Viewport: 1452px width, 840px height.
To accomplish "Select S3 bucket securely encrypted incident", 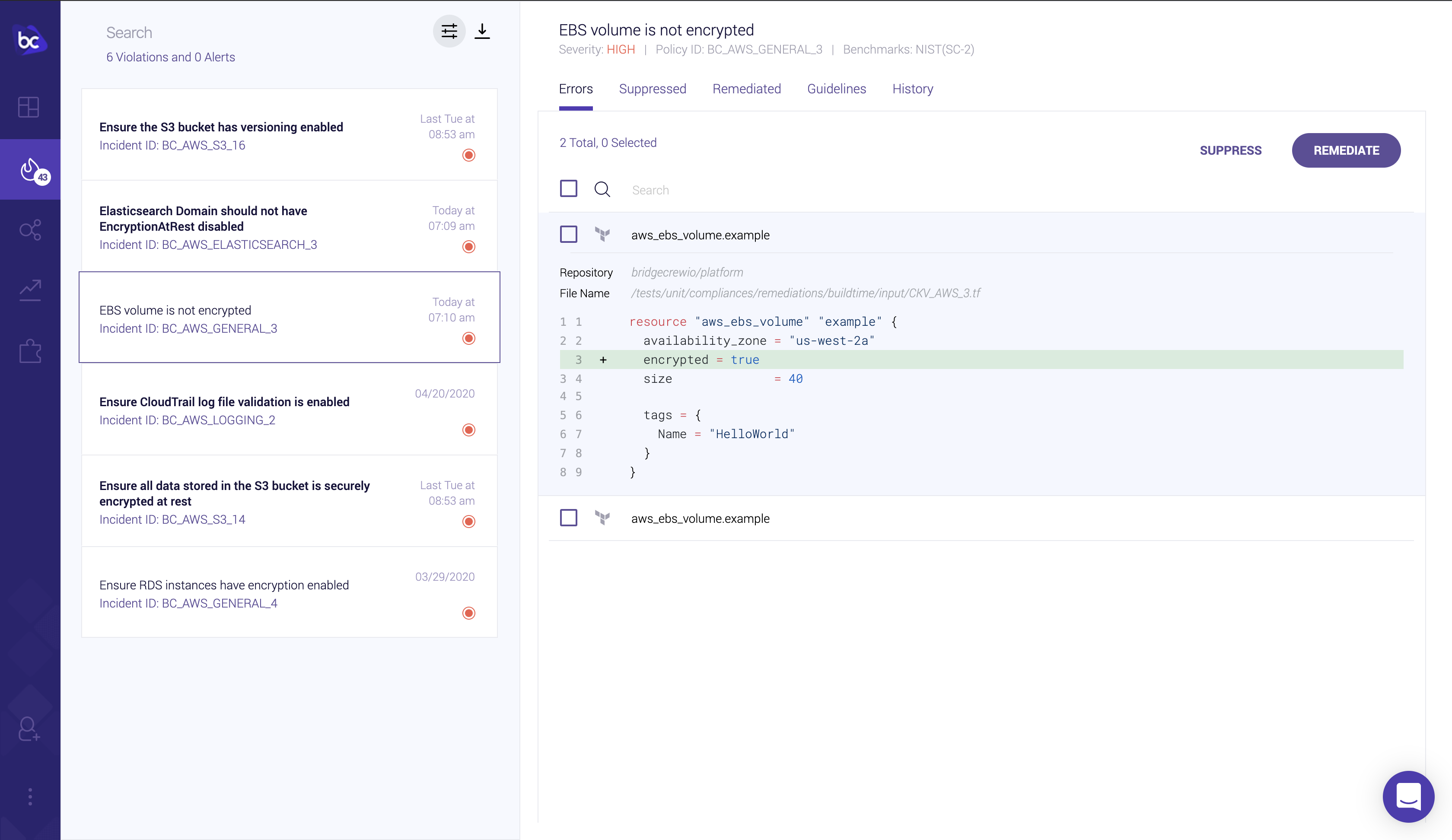I will tap(289, 501).
